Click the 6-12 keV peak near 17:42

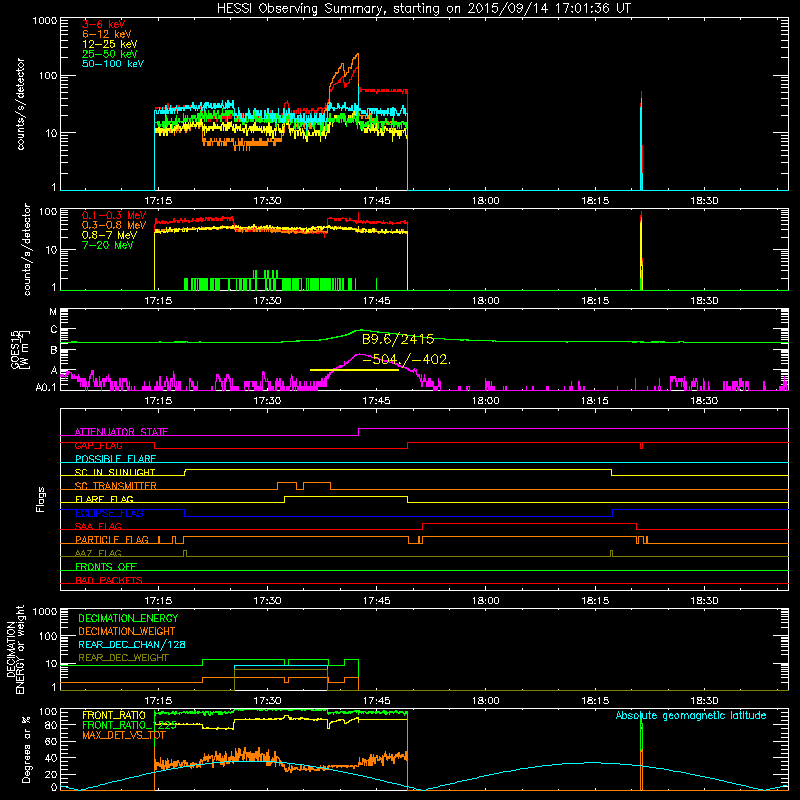coord(357,55)
